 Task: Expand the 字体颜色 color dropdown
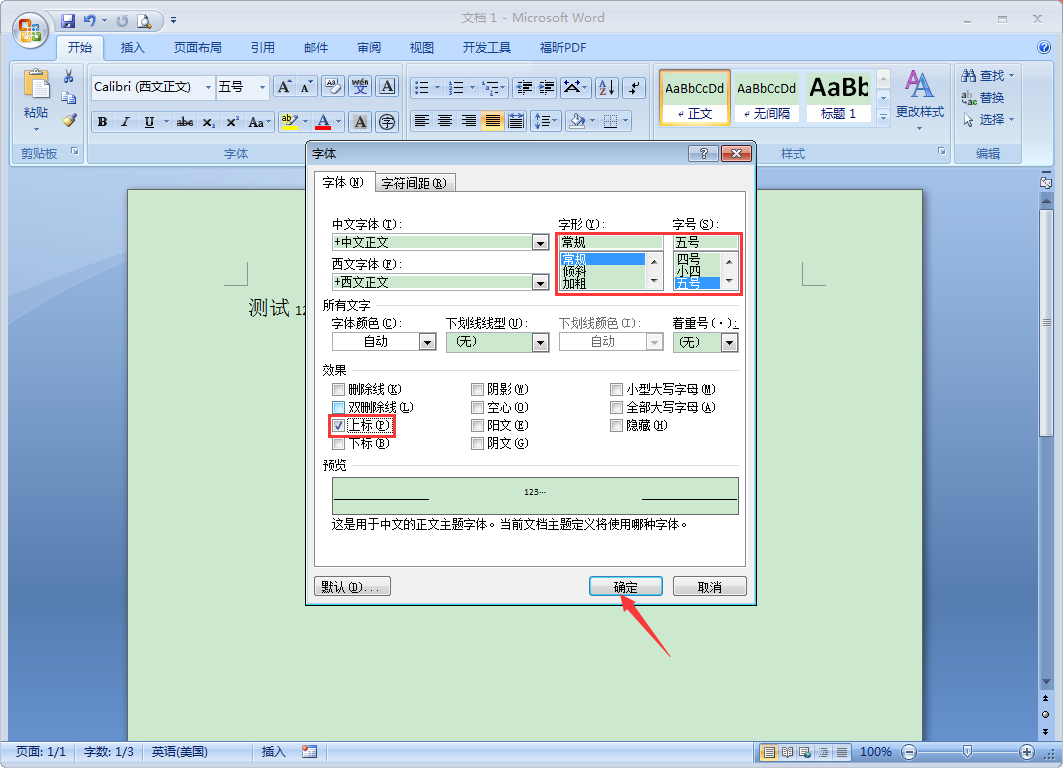[427, 342]
